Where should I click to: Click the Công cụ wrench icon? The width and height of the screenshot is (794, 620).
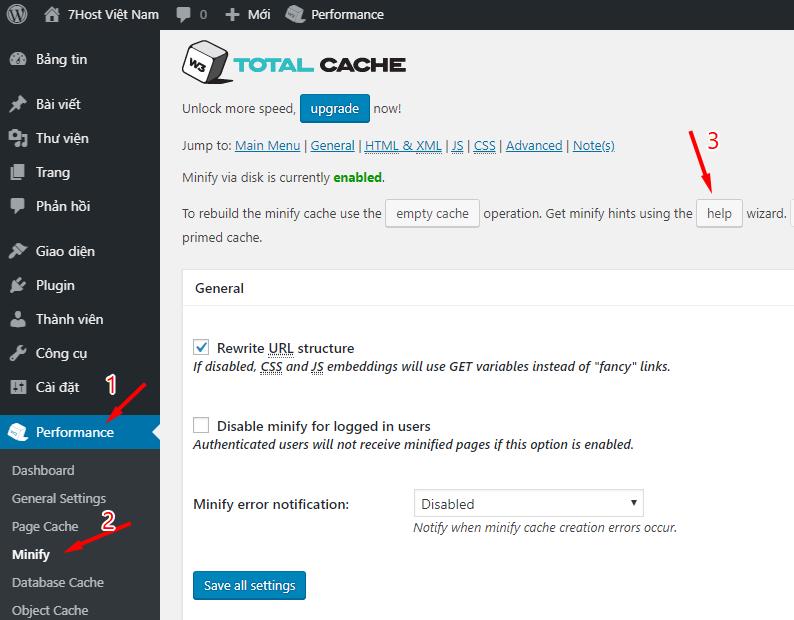coord(18,353)
